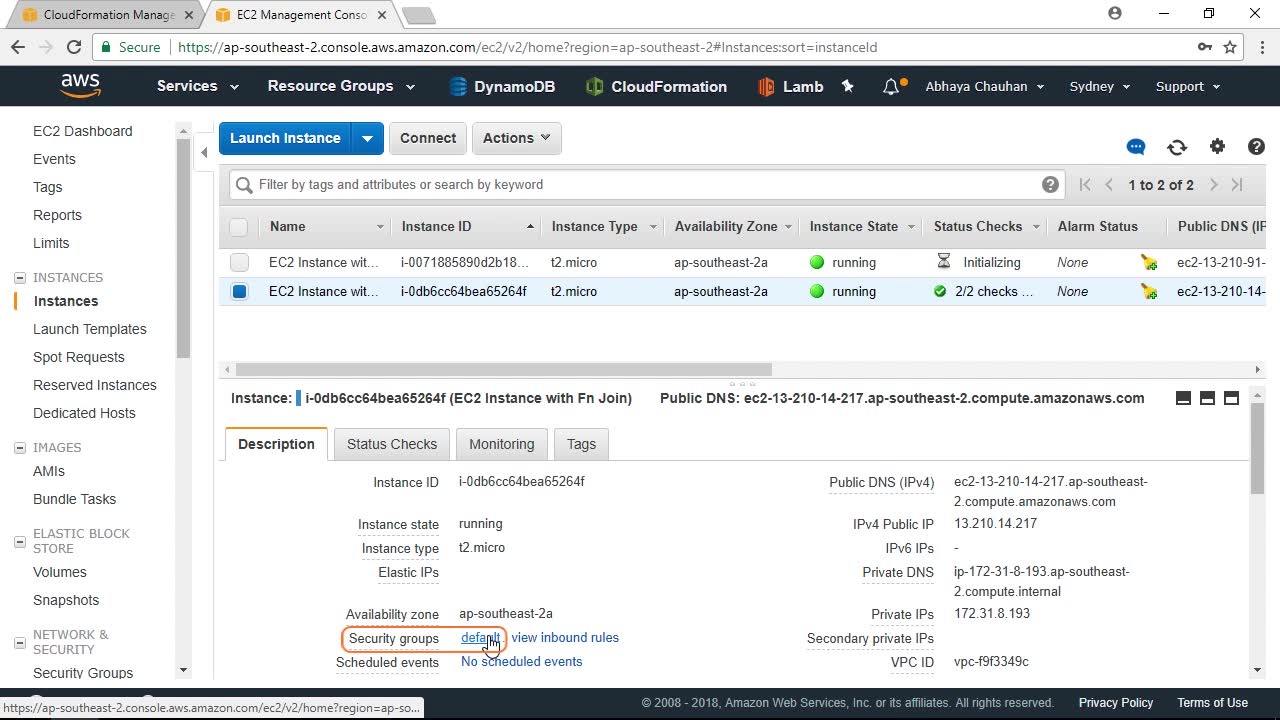Open the Sydney region selector
Screen dimensions: 1280x720
pyautogui.click(x=1100, y=86)
